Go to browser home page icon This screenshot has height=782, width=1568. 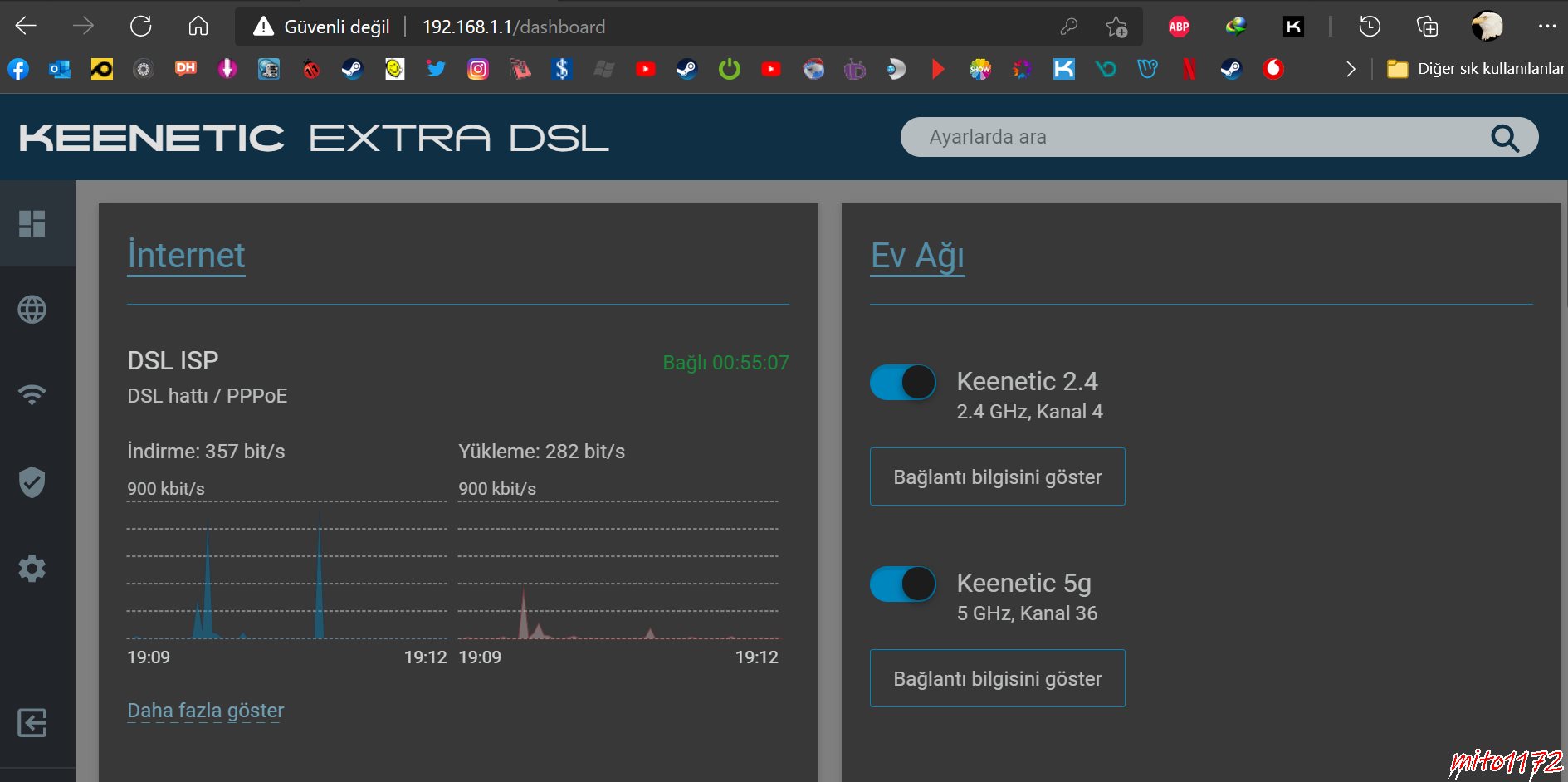point(198,27)
